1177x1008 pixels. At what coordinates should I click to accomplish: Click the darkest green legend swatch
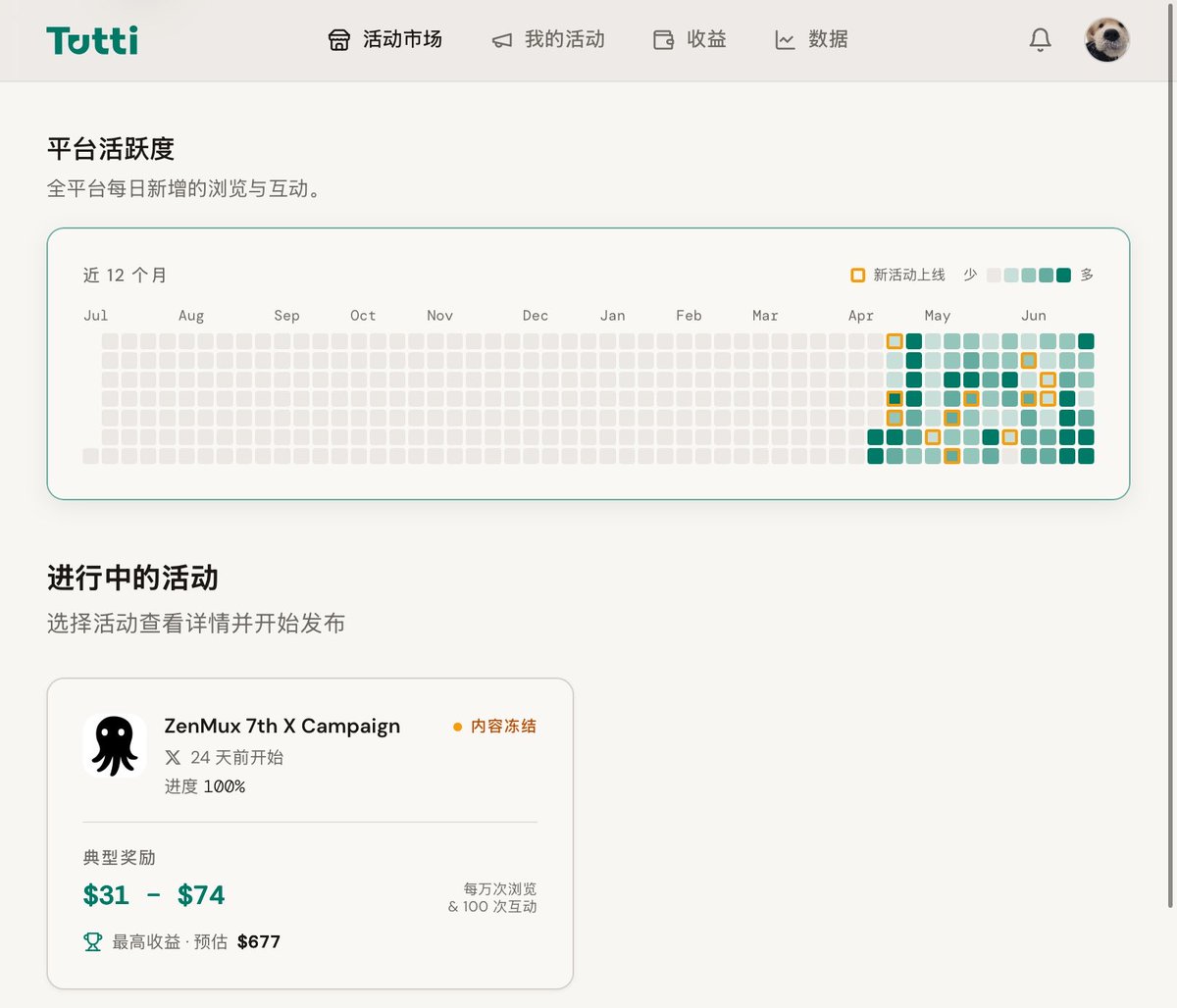1063,276
